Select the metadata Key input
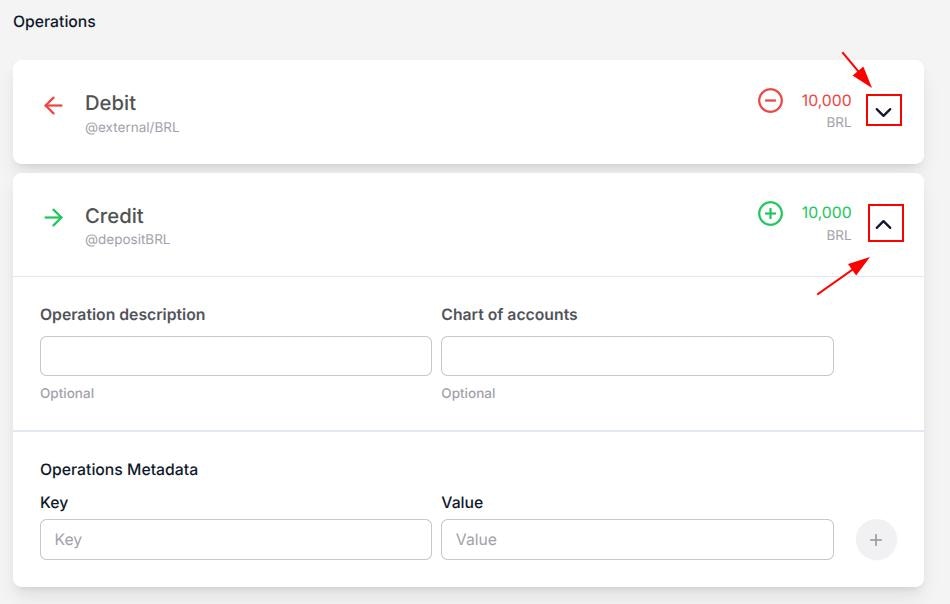The height and width of the screenshot is (604, 950). click(236, 540)
